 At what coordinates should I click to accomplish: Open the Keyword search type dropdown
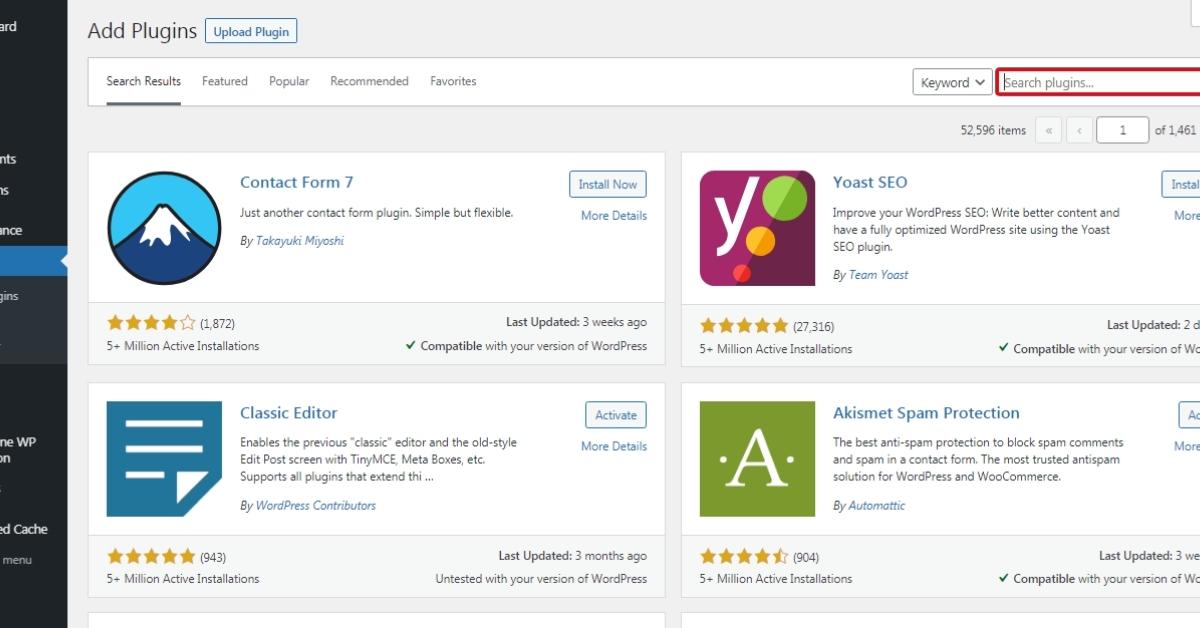(952, 82)
